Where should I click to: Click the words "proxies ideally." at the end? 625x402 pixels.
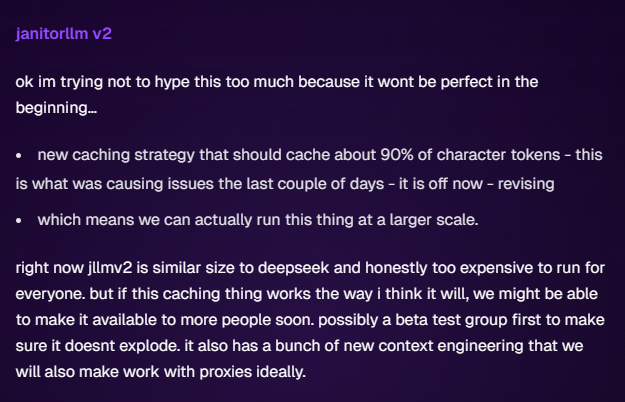(x=253, y=373)
